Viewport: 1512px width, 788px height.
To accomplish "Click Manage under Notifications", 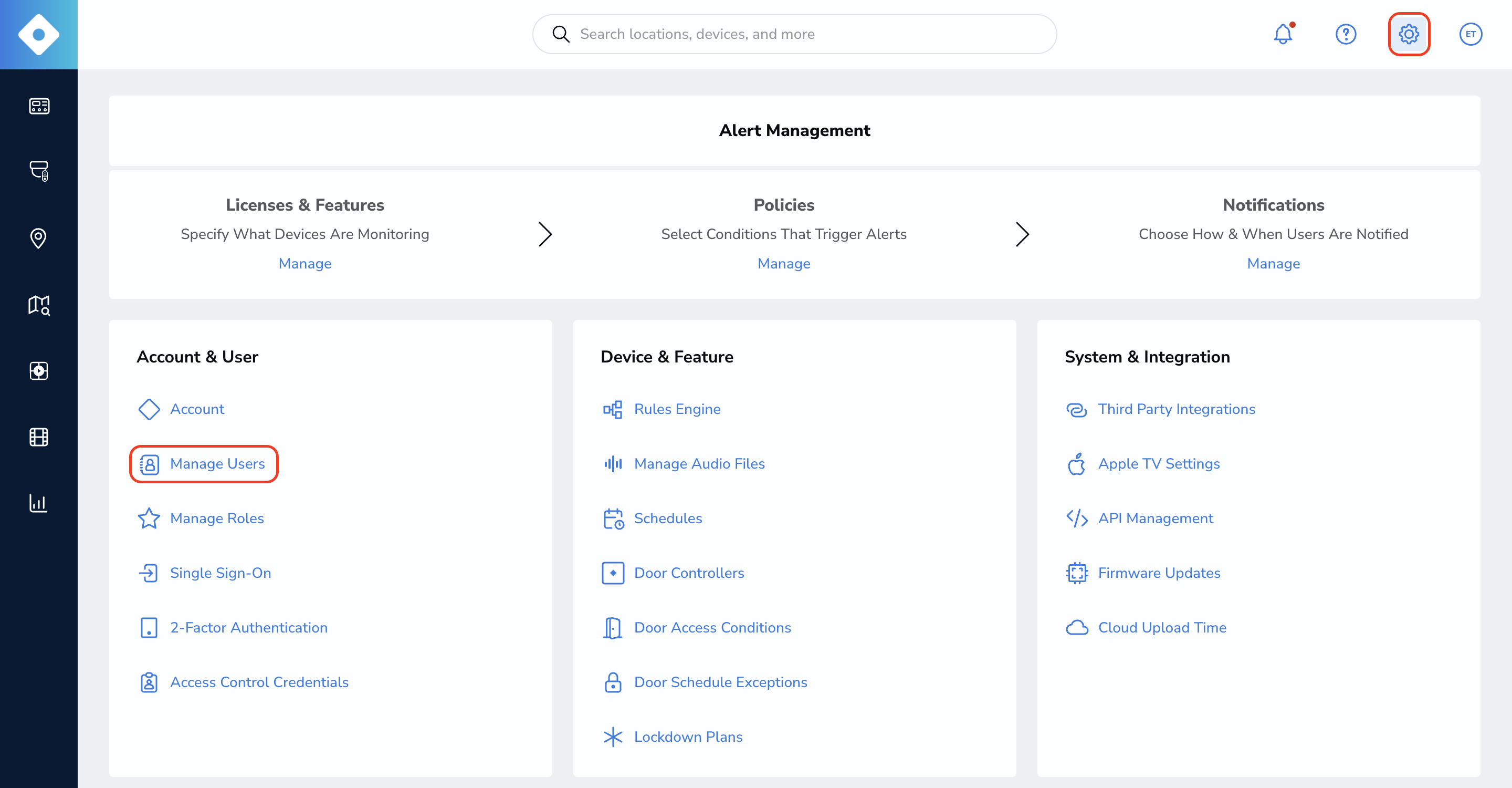I will [1273, 264].
